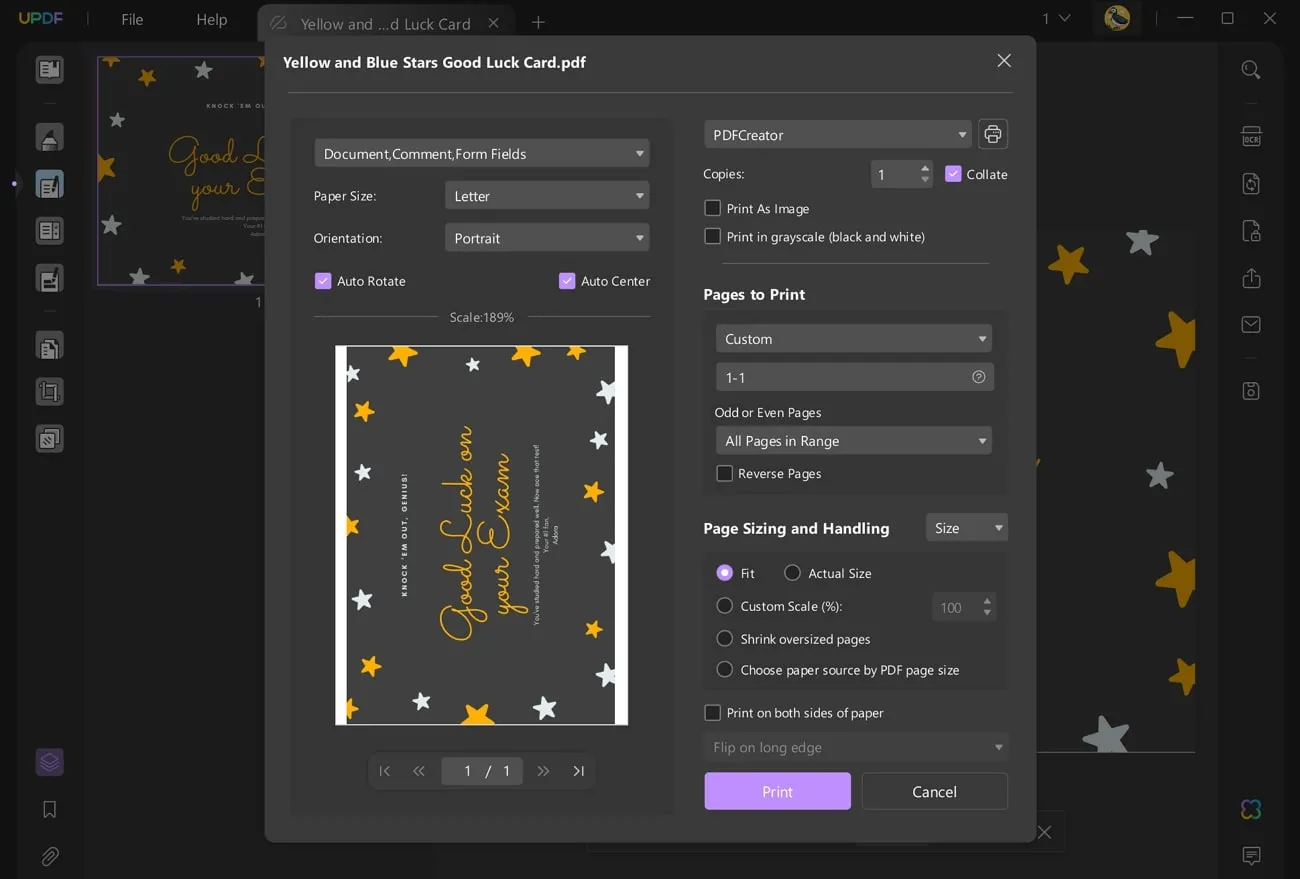
Task: Open the Document,Comment,Form Fields dropdown
Action: click(482, 153)
